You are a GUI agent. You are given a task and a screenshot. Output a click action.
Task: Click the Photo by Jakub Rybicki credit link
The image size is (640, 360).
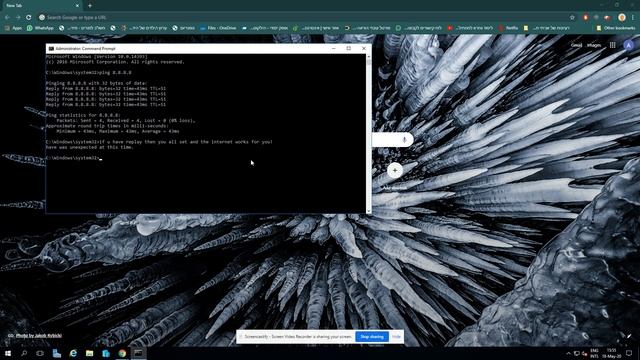39,336
